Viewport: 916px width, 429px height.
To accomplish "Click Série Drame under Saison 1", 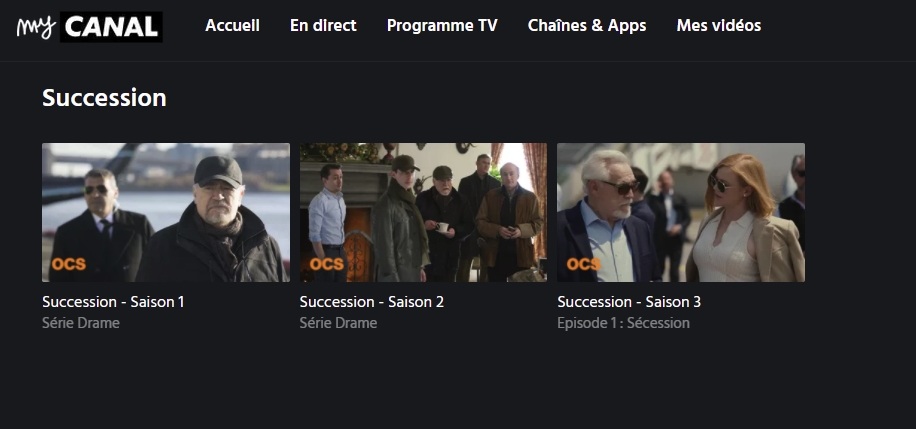I will coord(81,323).
